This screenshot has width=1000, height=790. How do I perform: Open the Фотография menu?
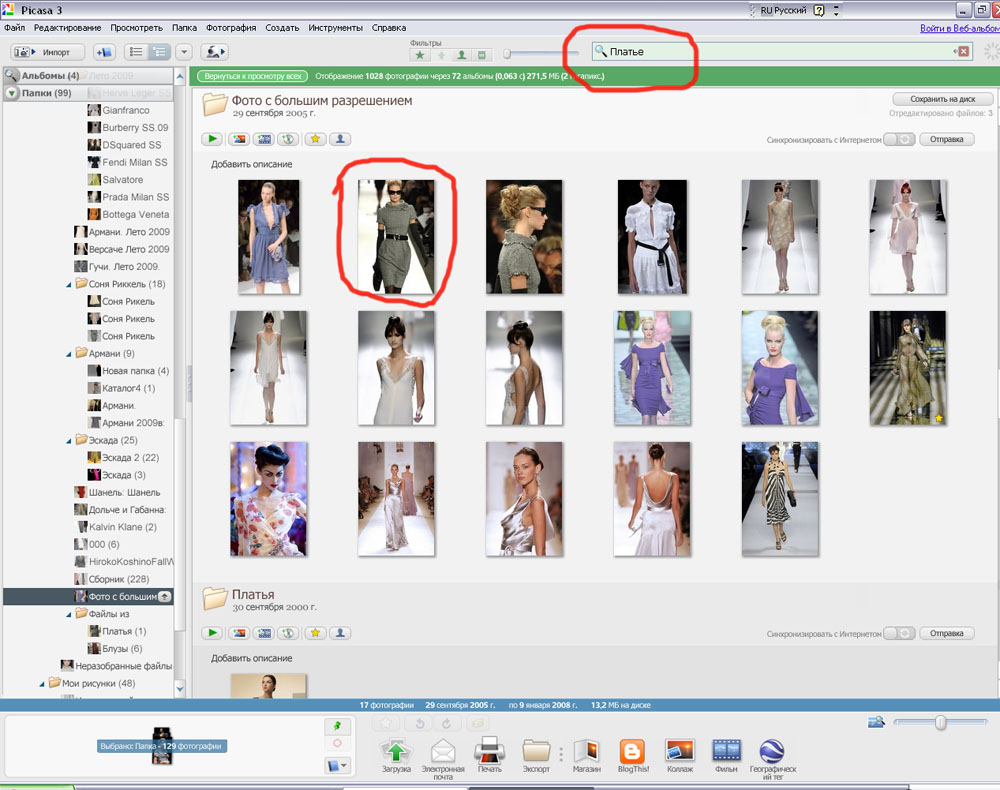coord(233,28)
